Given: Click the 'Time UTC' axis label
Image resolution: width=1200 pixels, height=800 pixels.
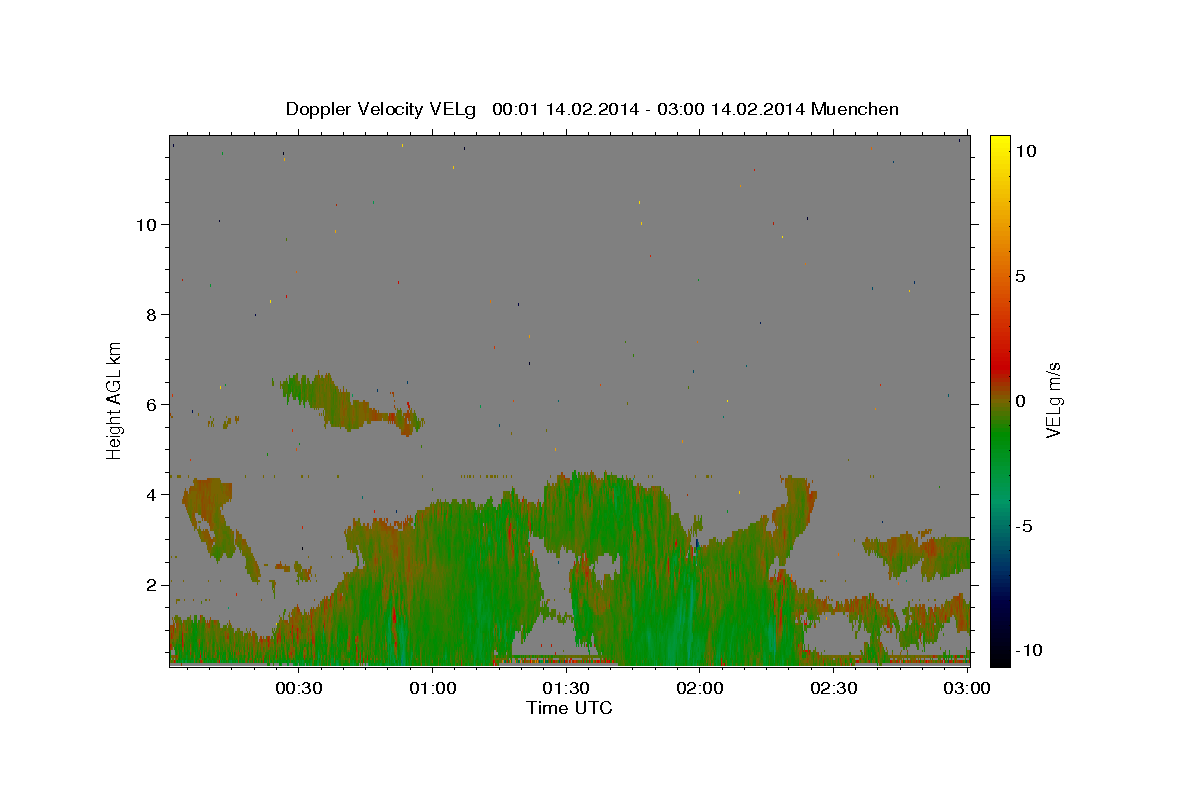Looking at the screenshot, I should pos(569,708).
